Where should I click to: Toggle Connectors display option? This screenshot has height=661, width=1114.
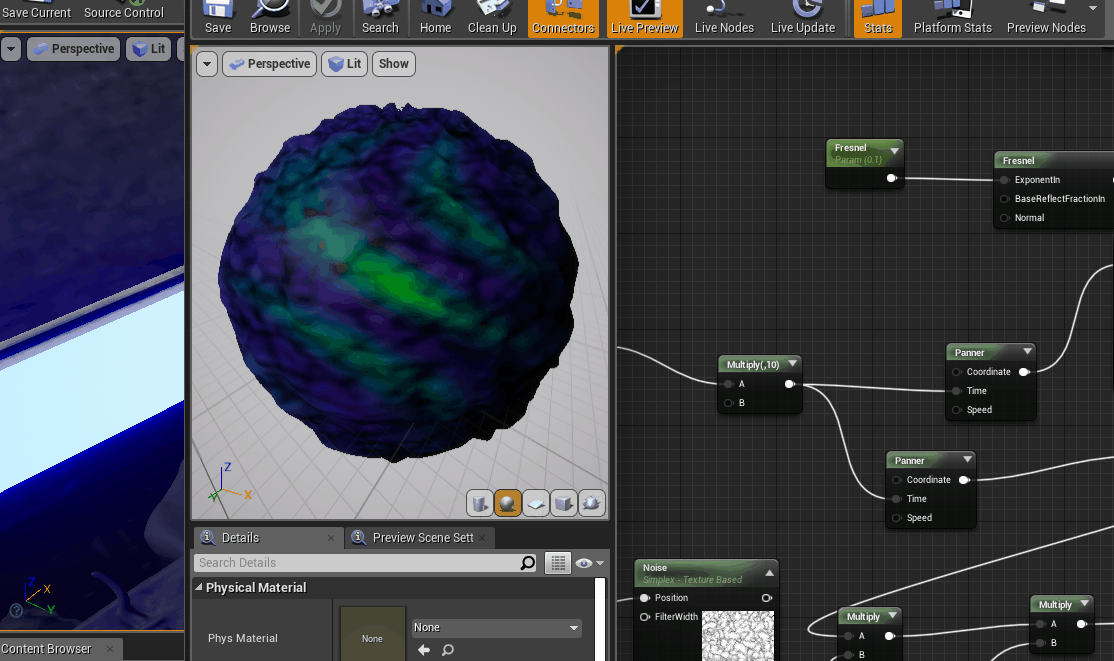click(563, 18)
